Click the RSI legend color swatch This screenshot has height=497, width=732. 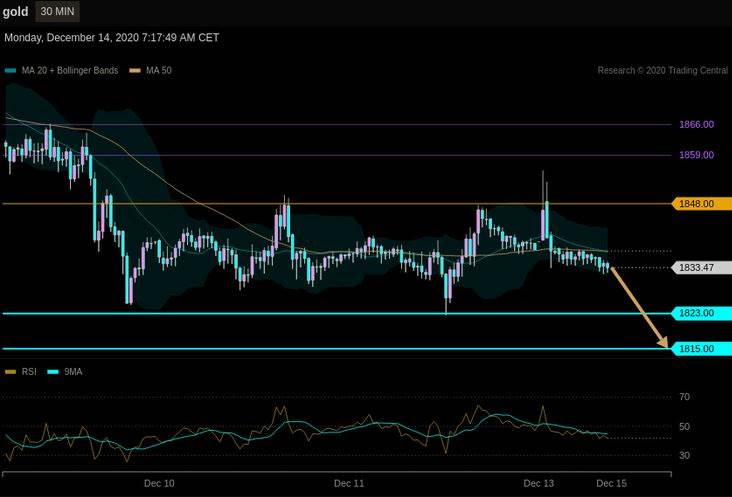(x=10, y=372)
